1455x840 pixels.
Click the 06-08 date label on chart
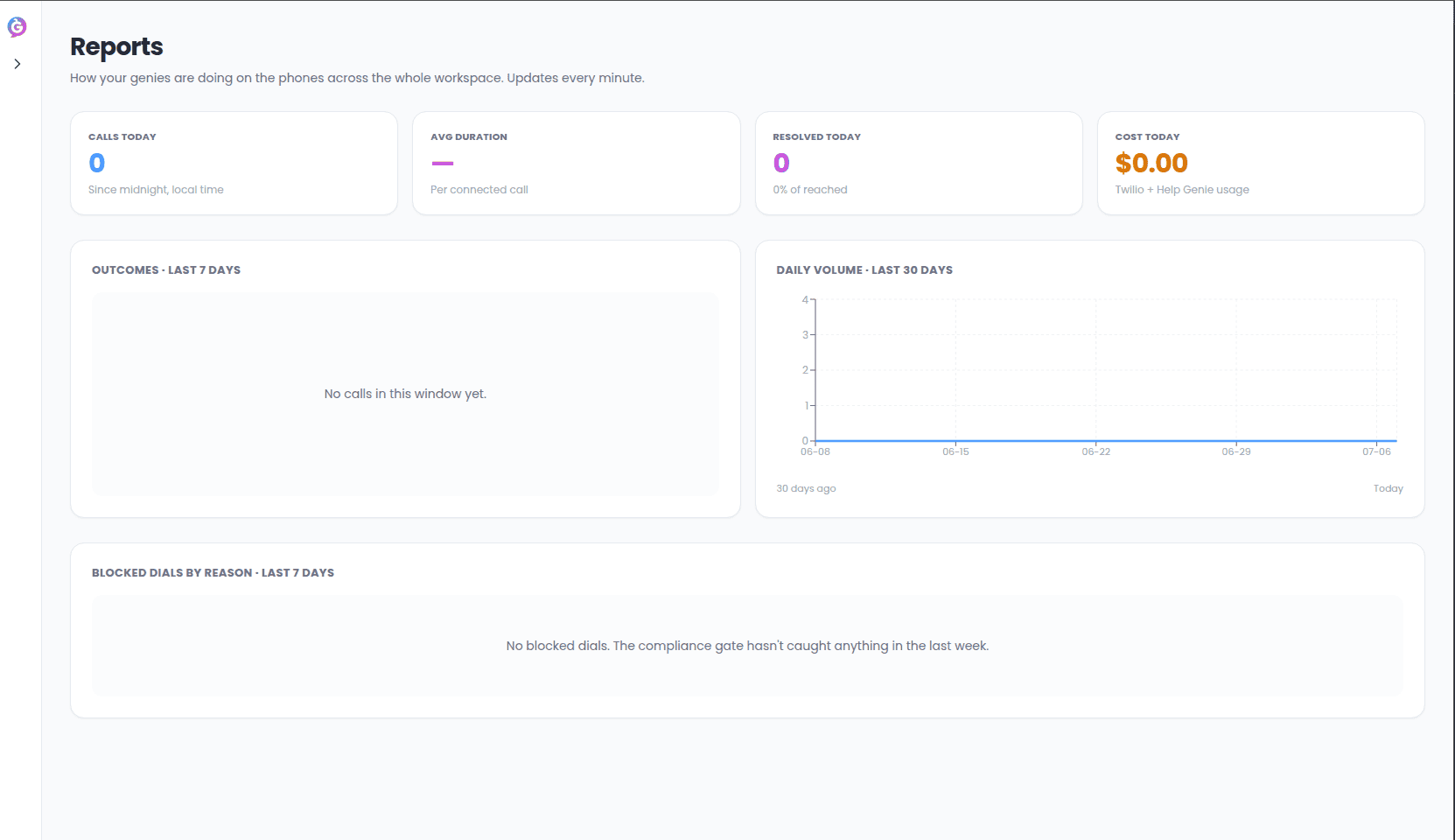(x=815, y=451)
